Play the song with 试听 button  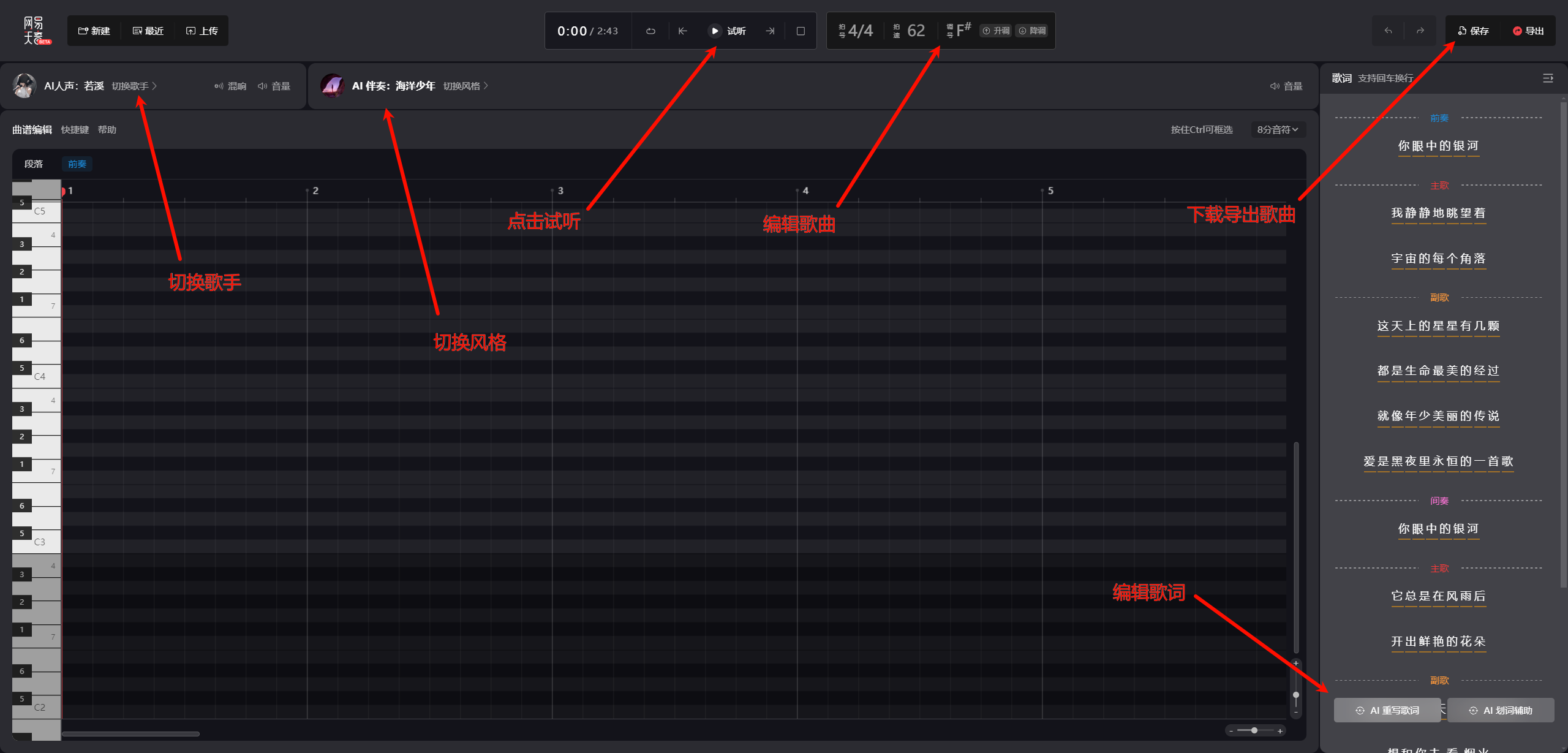(727, 31)
